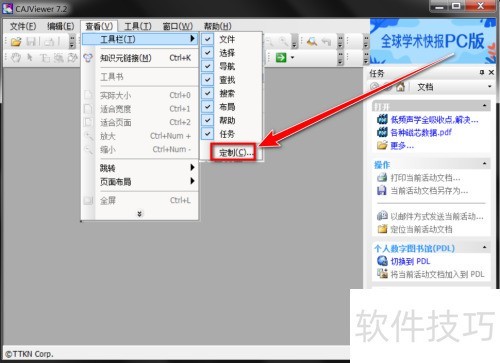Click the knowledge link icon in the View menu
Image resolution: width=500 pixels, height=363 pixels.
click(x=88, y=58)
